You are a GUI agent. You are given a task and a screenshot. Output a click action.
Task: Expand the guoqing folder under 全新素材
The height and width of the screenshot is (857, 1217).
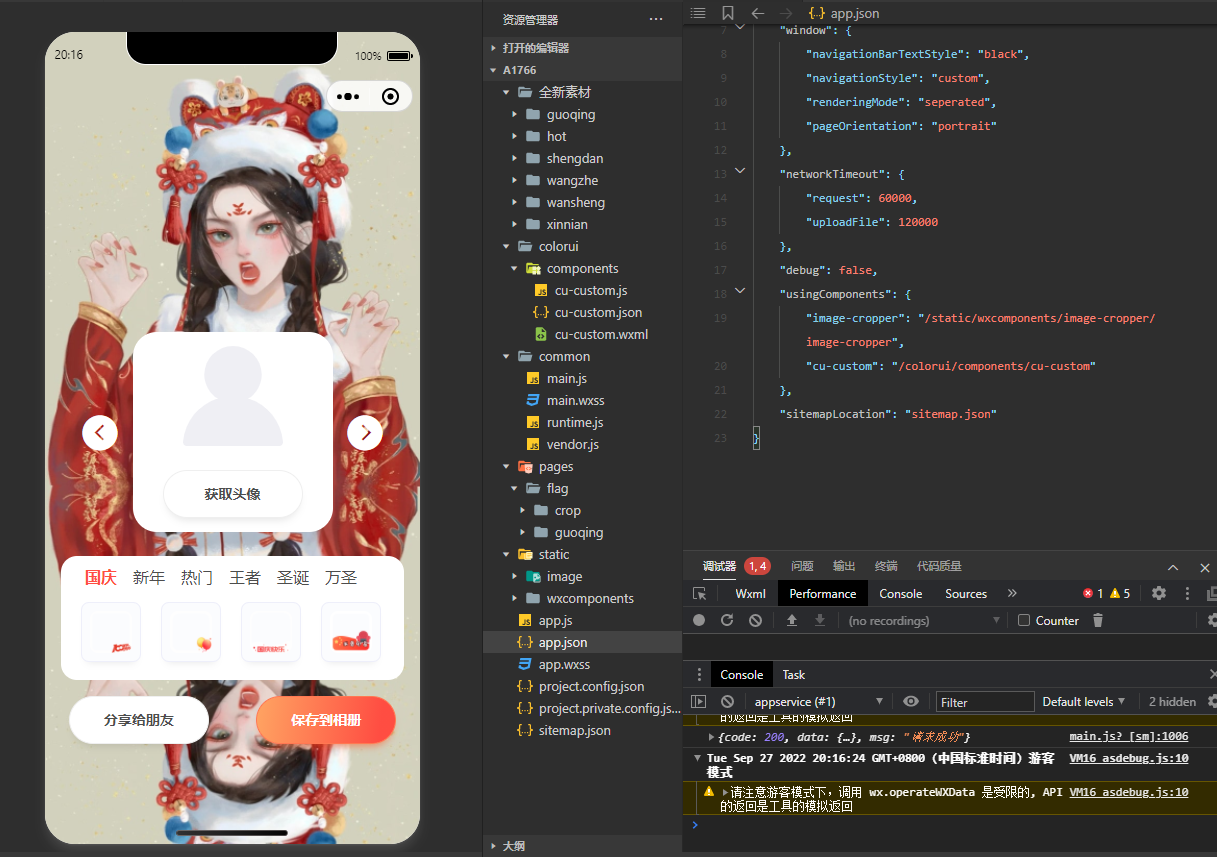(x=570, y=114)
